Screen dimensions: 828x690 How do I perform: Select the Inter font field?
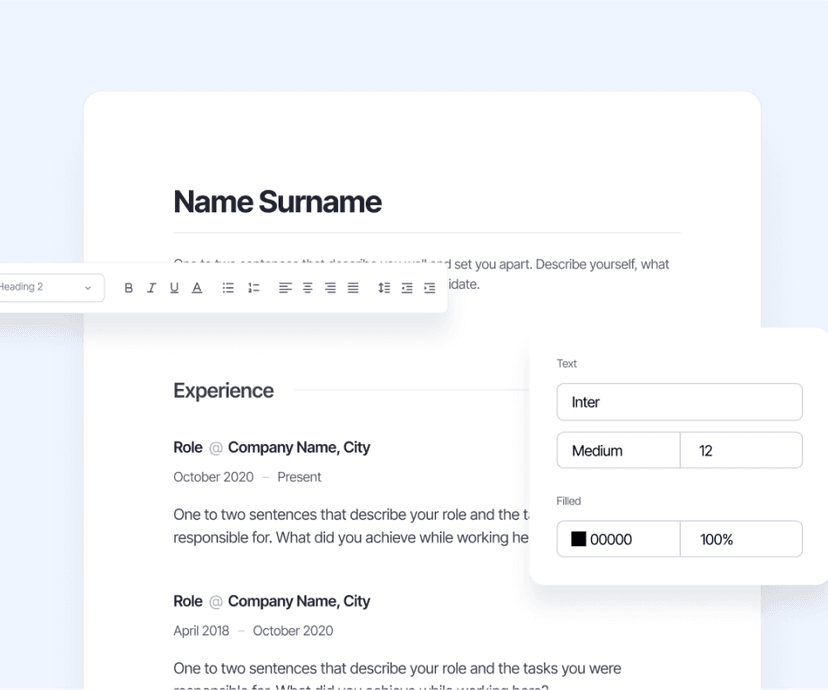pos(679,402)
